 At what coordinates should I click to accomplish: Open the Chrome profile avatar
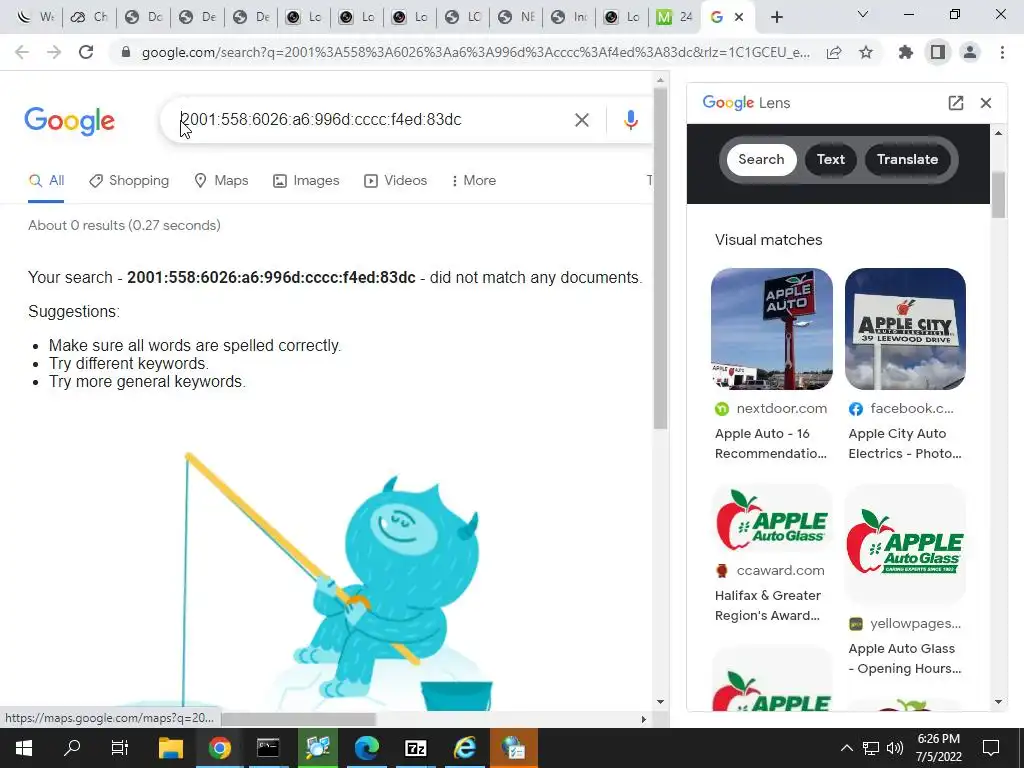[970, 52]
